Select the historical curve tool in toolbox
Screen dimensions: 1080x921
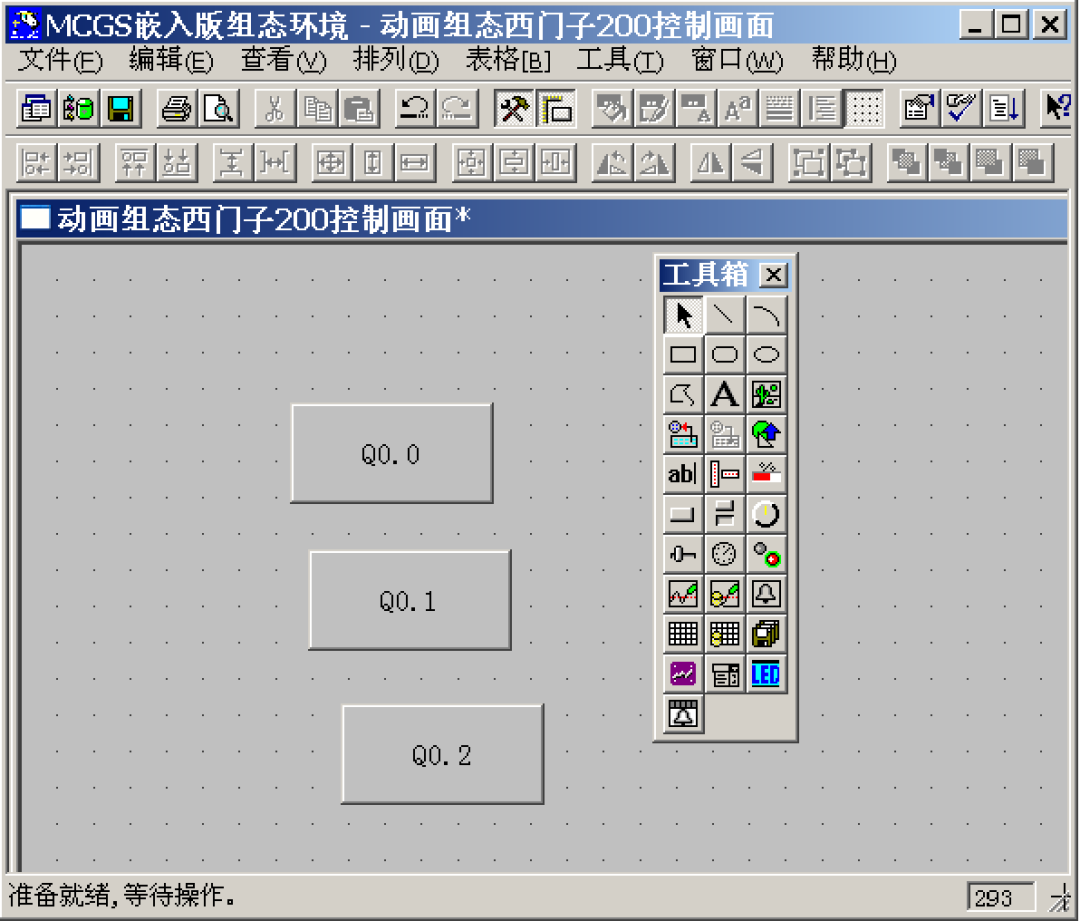(x=724, y=594)
